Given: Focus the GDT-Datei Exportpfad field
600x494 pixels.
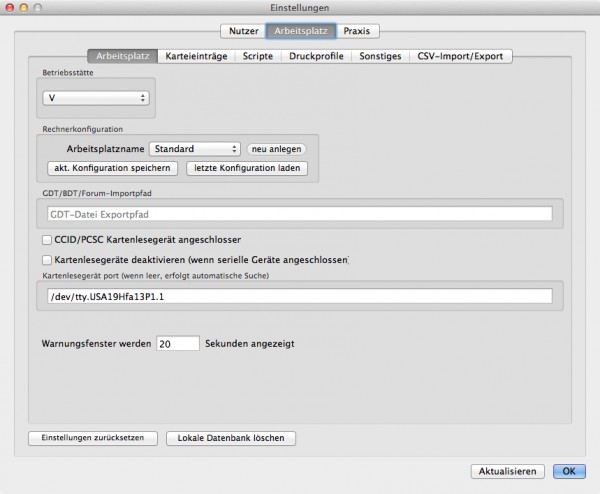Looking at the screenshot, I should coord(300,214).
